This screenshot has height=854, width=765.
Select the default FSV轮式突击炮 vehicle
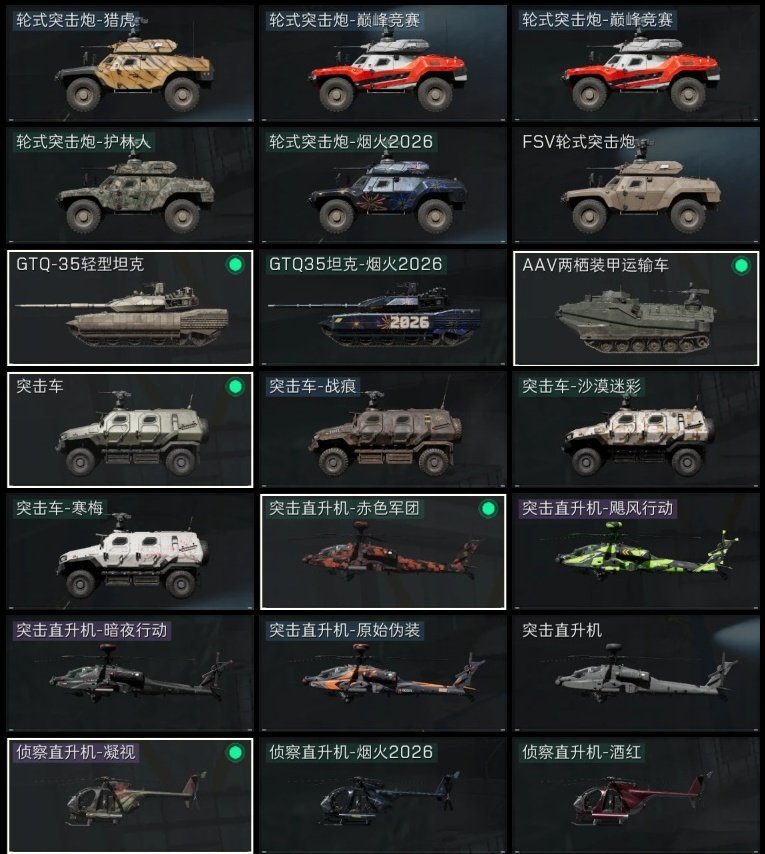click(x=636, y=185)
